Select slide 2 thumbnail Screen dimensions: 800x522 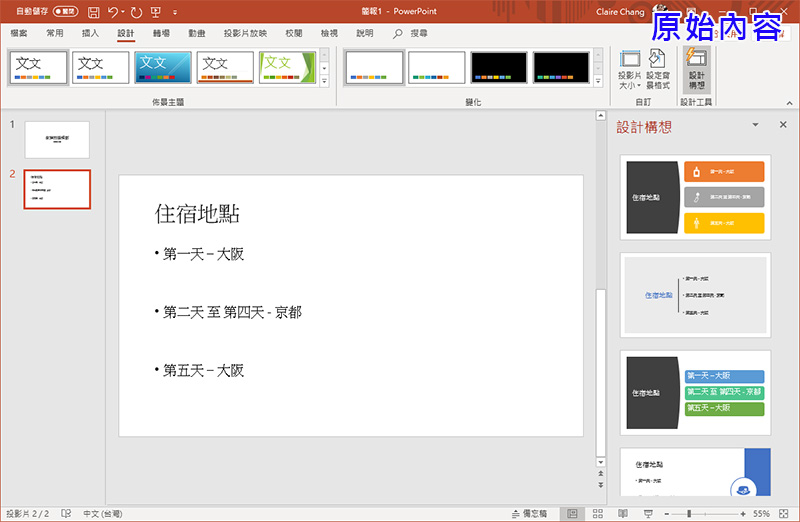57,189
